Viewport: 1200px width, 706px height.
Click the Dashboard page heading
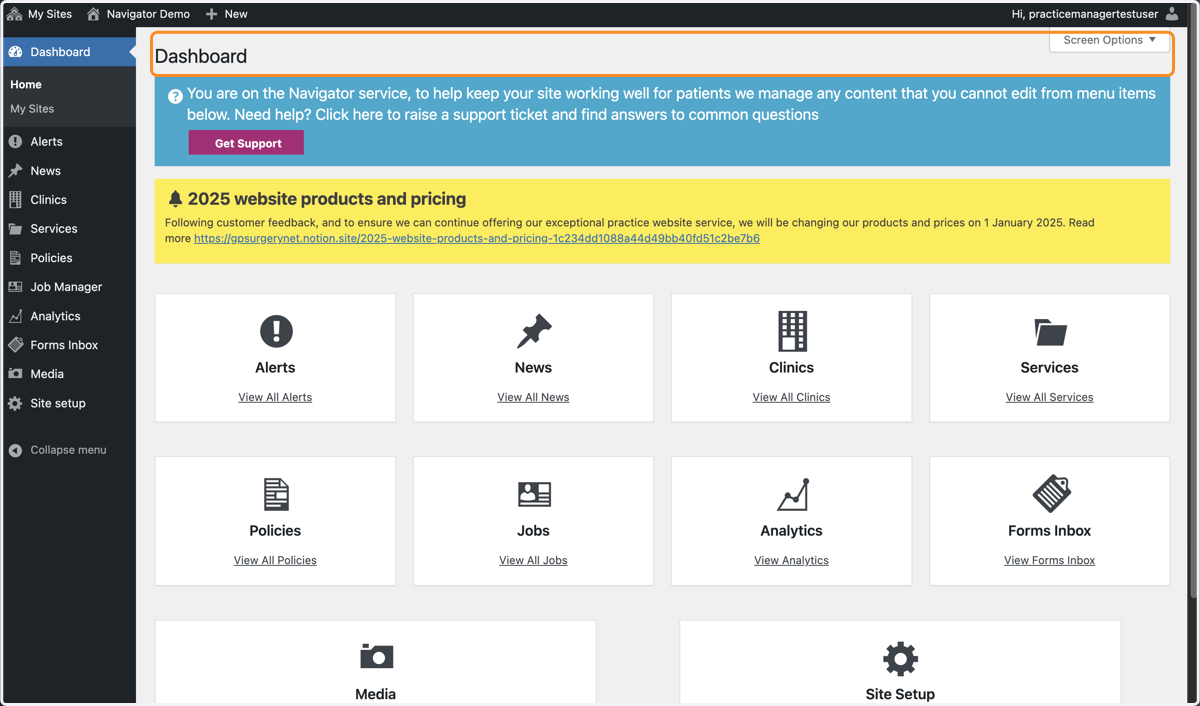(201, 57)
